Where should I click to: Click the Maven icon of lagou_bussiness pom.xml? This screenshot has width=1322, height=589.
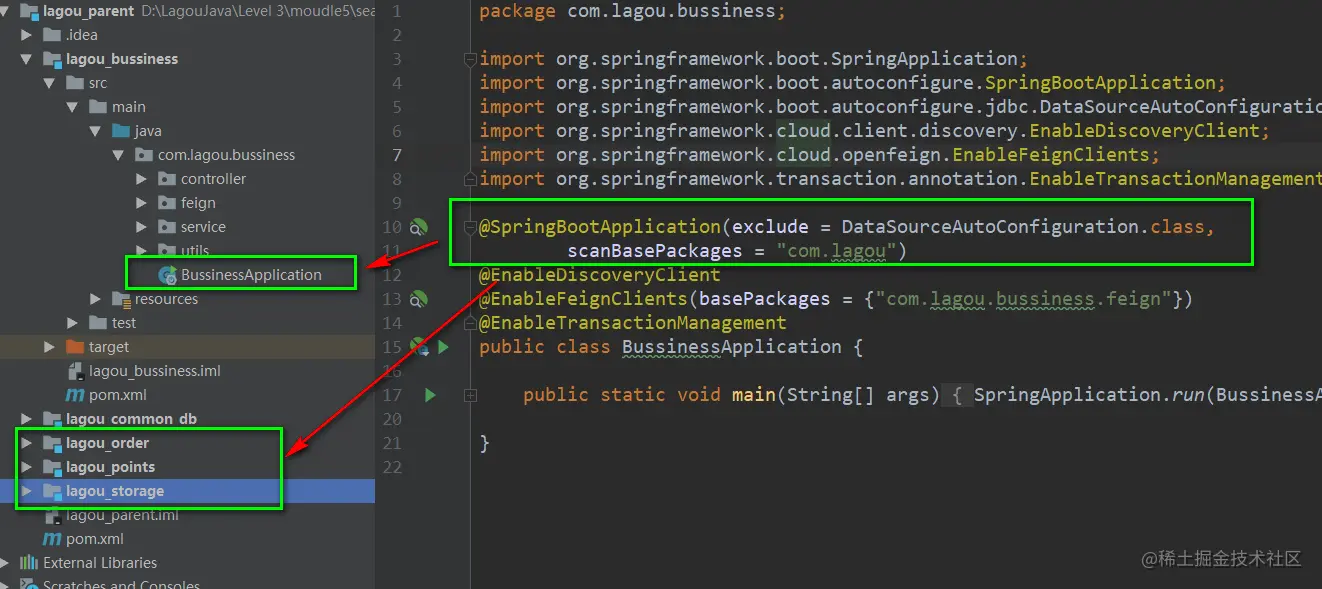point(75,395)
